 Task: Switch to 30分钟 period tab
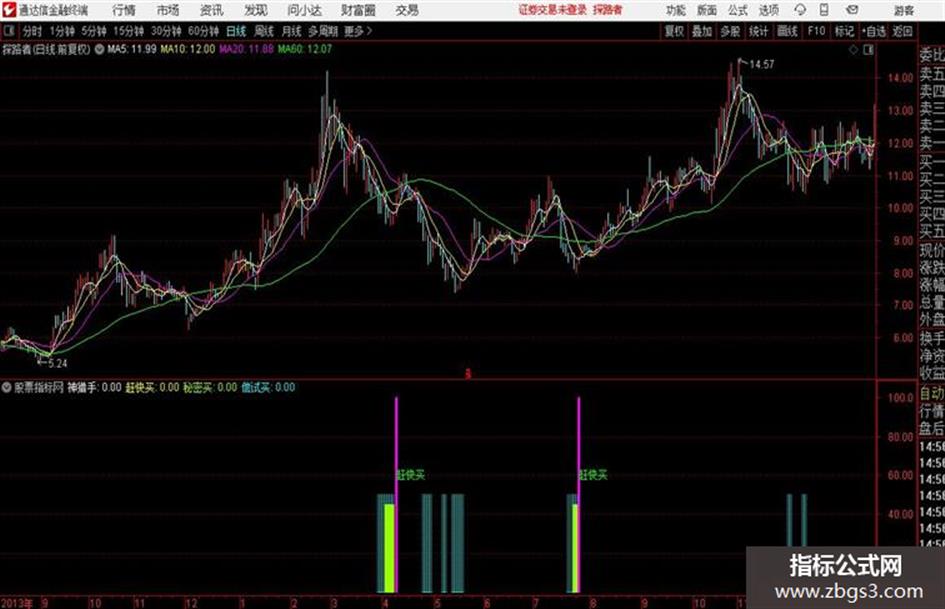[x=166, y=31]
